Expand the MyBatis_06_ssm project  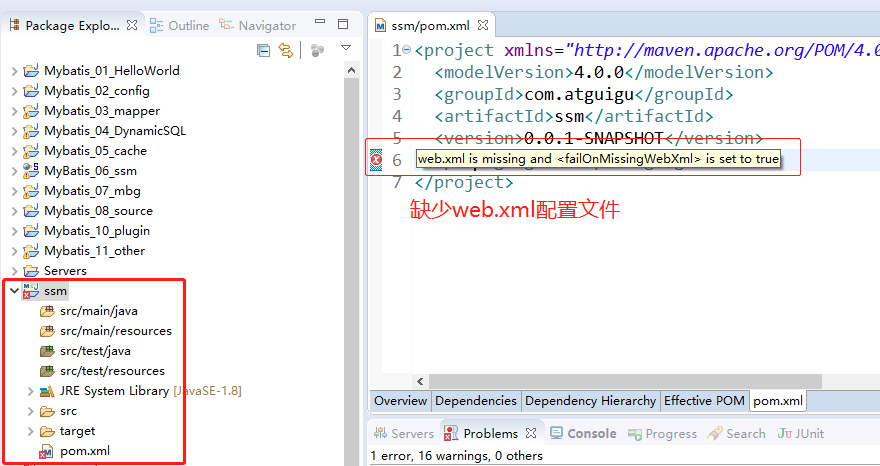(15, 172)
